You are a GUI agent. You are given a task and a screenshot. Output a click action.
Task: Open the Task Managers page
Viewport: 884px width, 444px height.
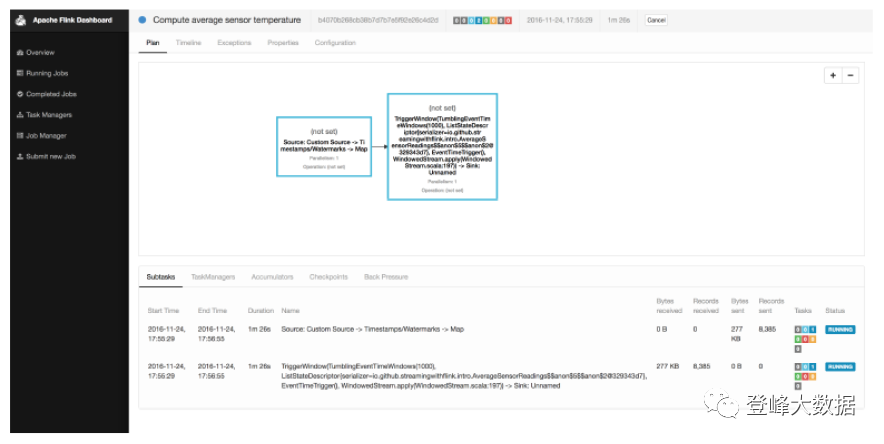pyautogui.click(x=45, y=115)
